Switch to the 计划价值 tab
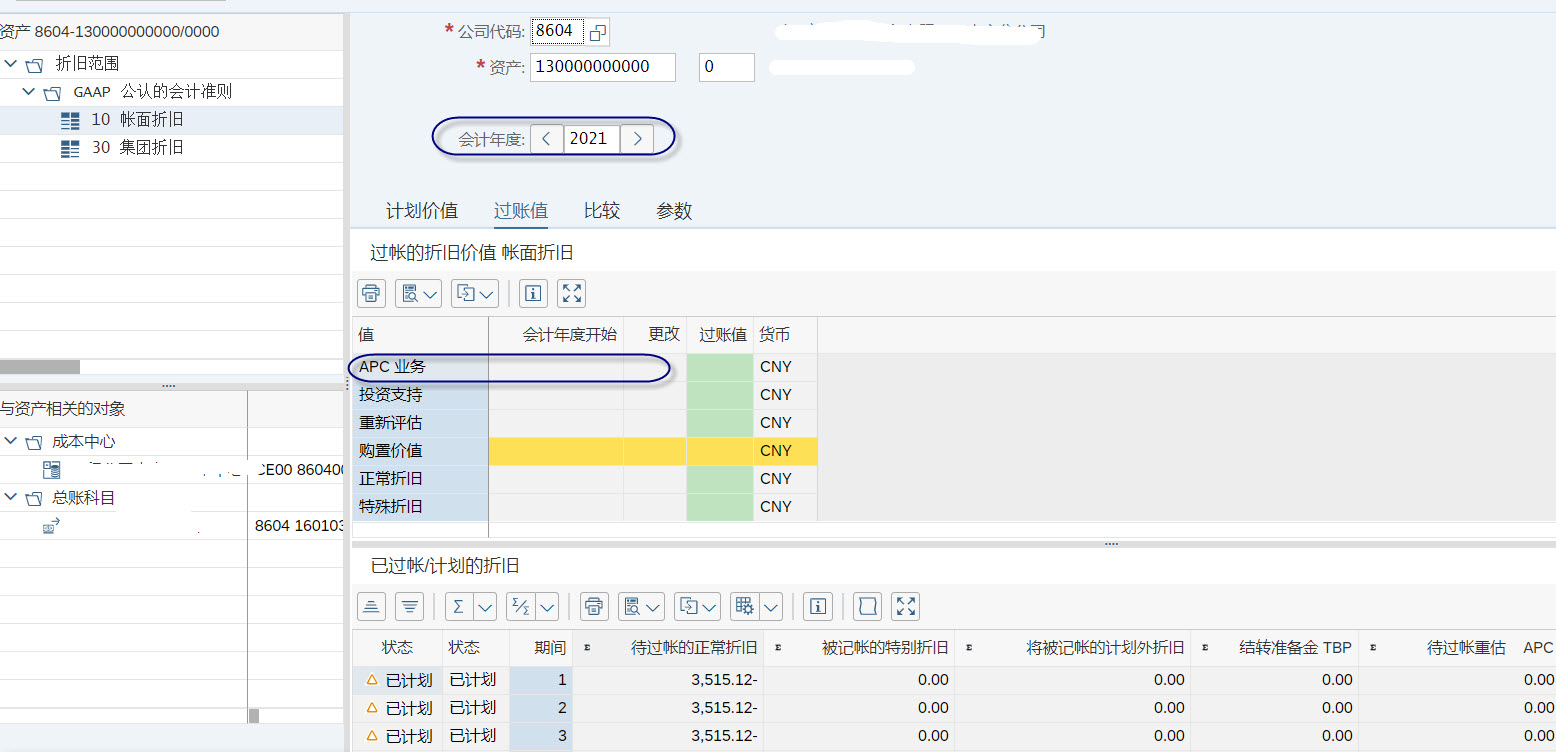 tap(422, 211)
